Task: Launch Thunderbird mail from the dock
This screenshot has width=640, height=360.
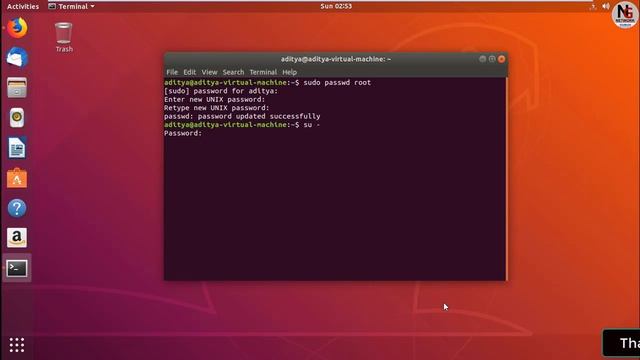Action: point(17,58)
